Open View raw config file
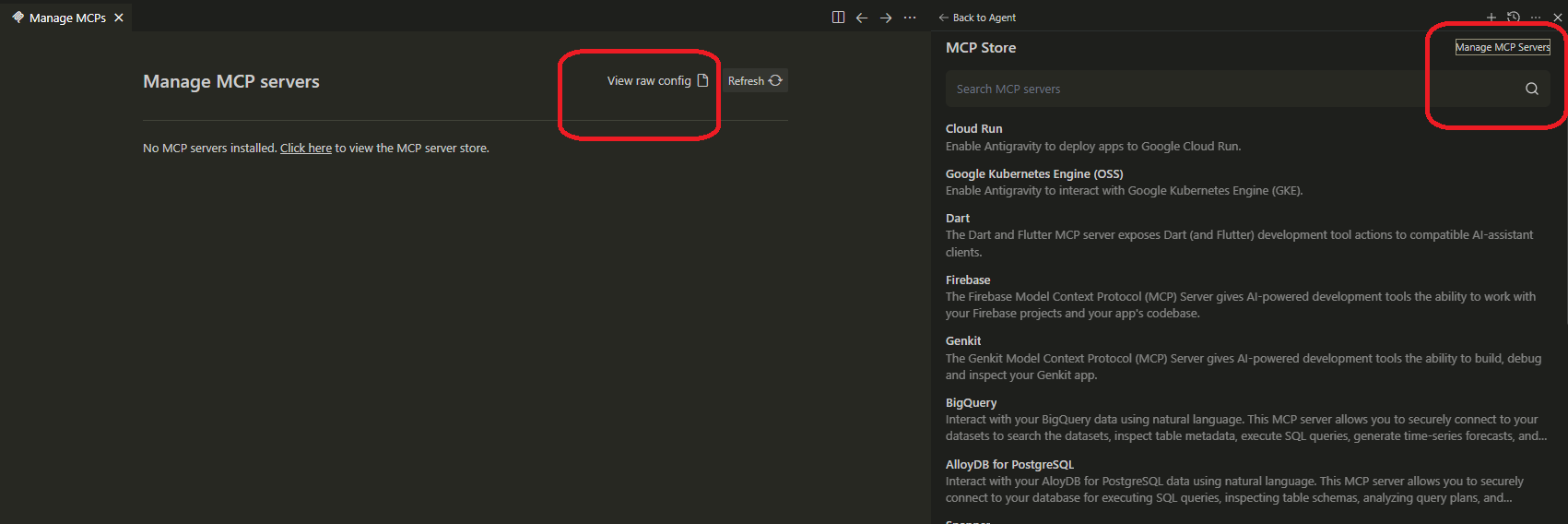Image resolution: width=1568 pixels, height=524 pixels. [x=657, y=81]
